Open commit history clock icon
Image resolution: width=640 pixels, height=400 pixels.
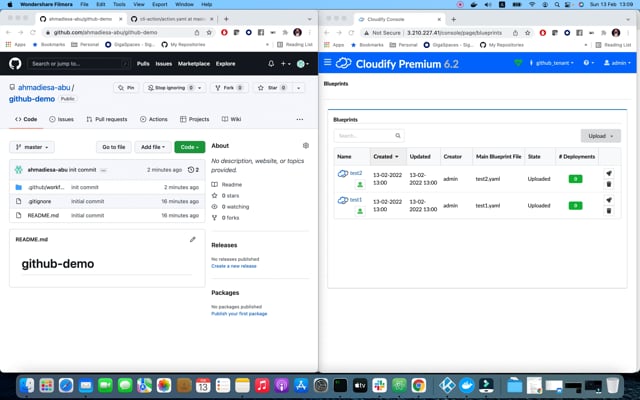coord(193,170)
